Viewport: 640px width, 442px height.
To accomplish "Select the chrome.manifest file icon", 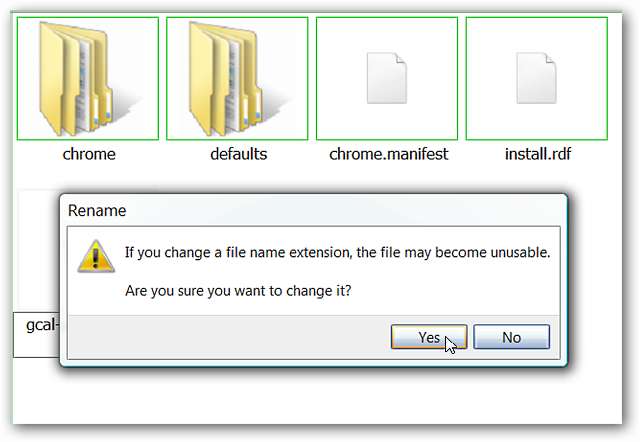I will click(x=387, y=78).
